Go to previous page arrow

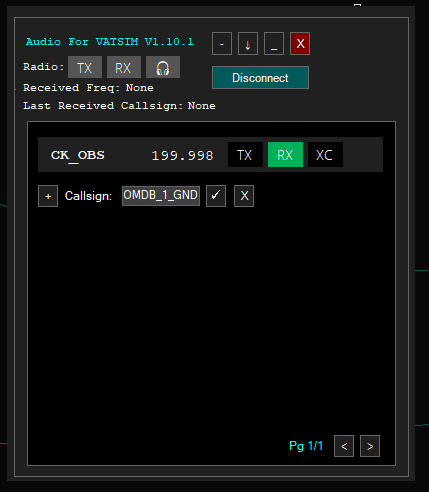click(x=344, y=446)
